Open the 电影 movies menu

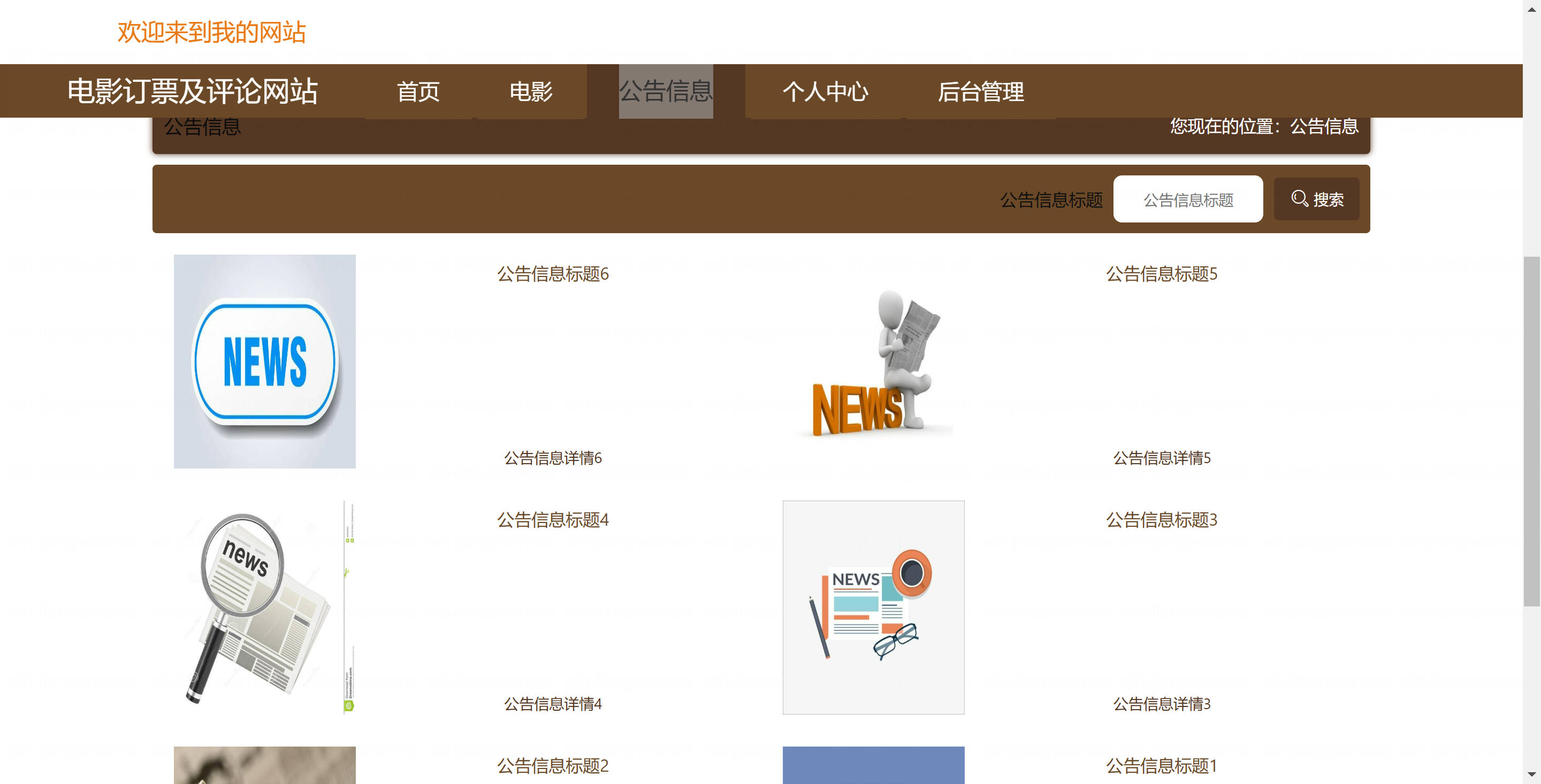[x=531, y=91]
